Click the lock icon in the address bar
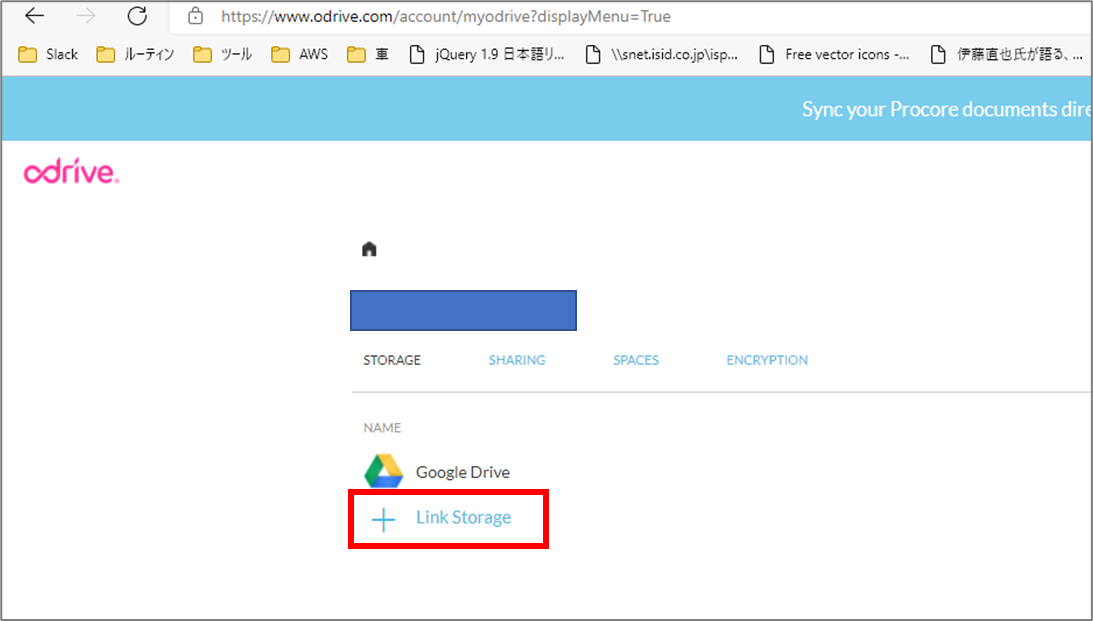1093x621 pixels. (196, 16)
